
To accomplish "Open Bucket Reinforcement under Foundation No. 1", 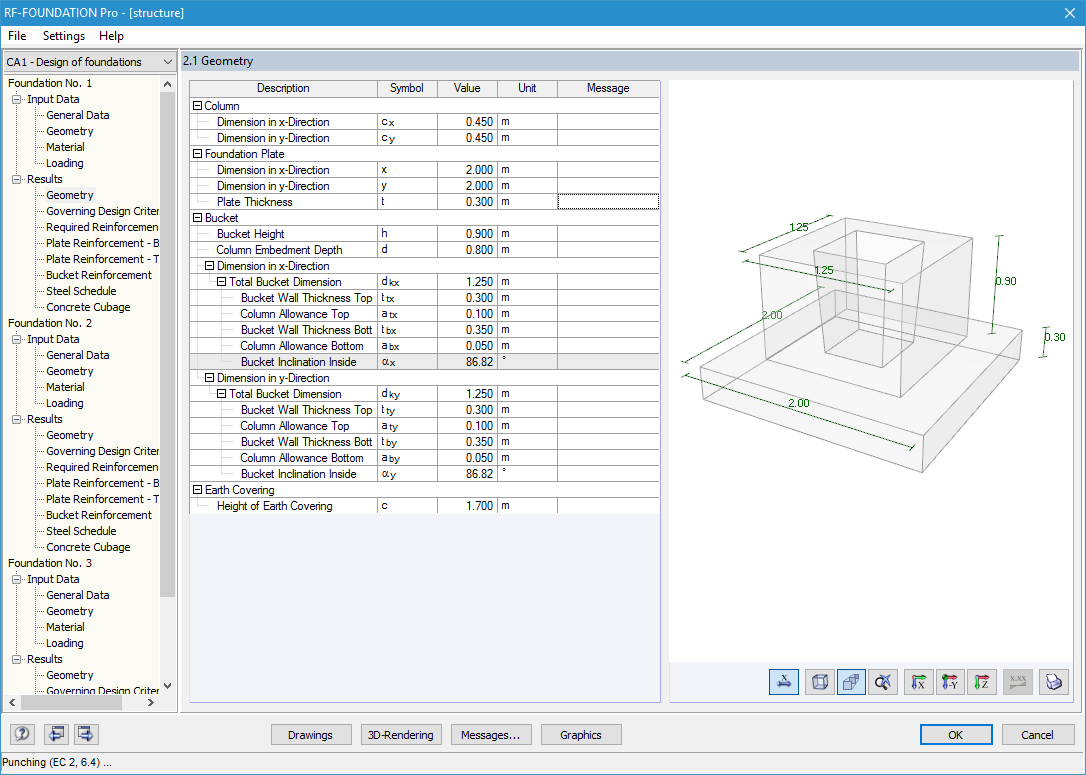I will 99,275.
